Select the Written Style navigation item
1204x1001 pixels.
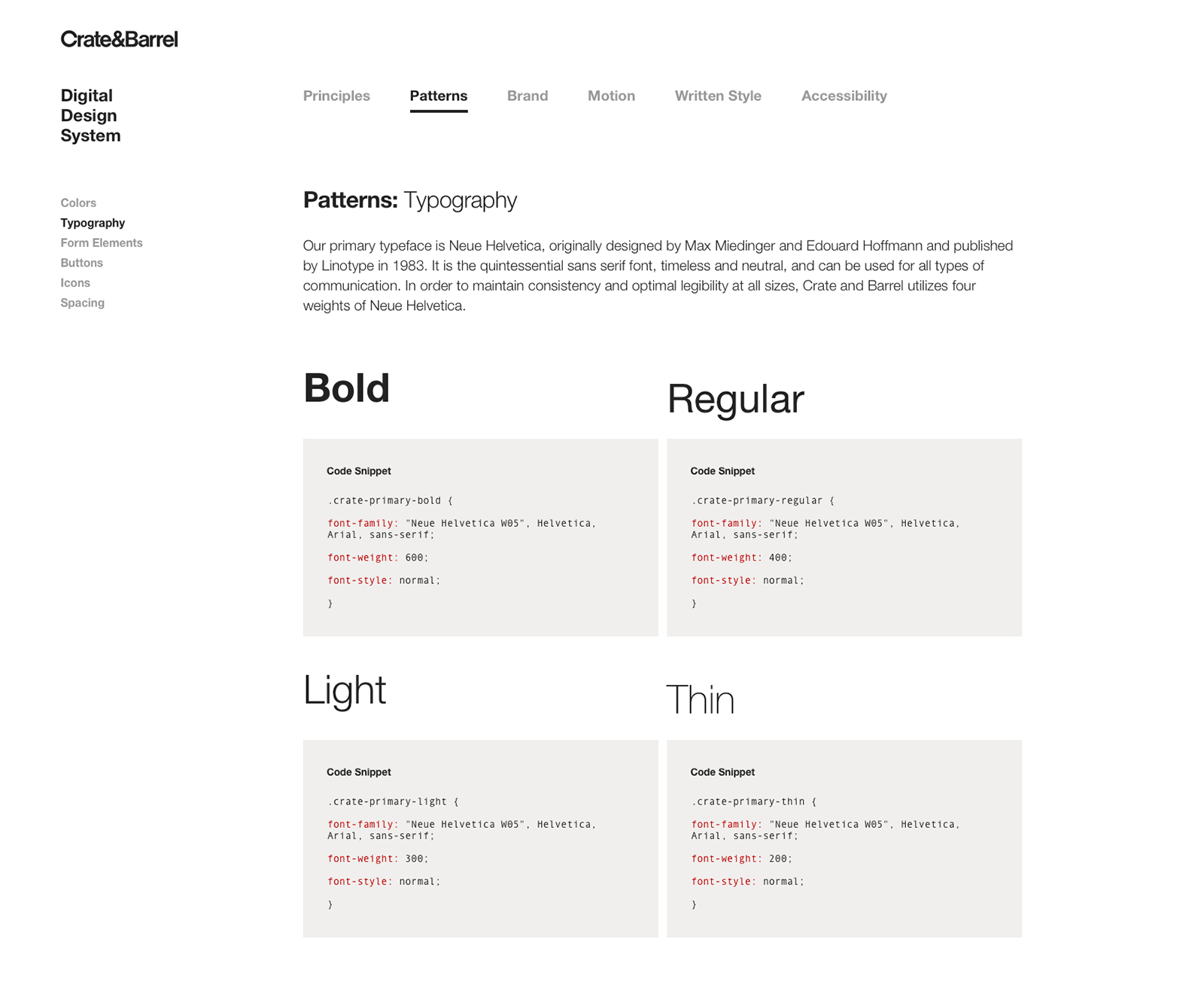coord(717,96)
